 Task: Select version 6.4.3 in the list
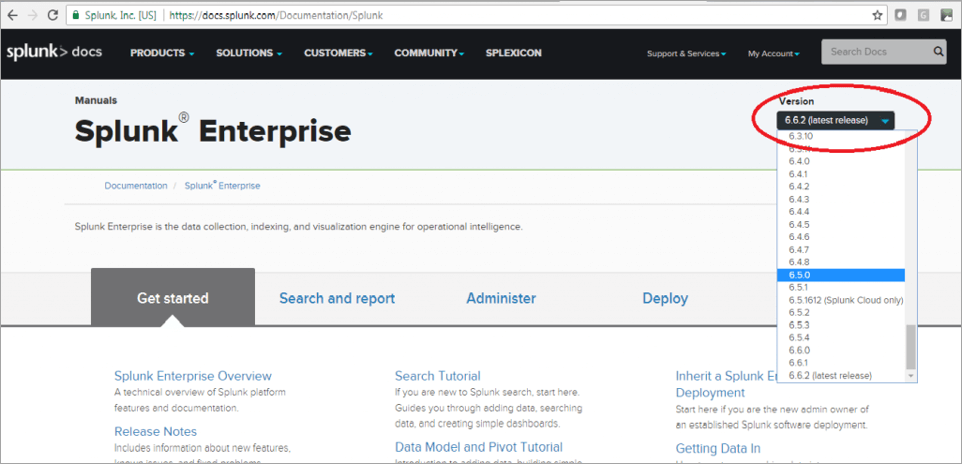(841, 199)
